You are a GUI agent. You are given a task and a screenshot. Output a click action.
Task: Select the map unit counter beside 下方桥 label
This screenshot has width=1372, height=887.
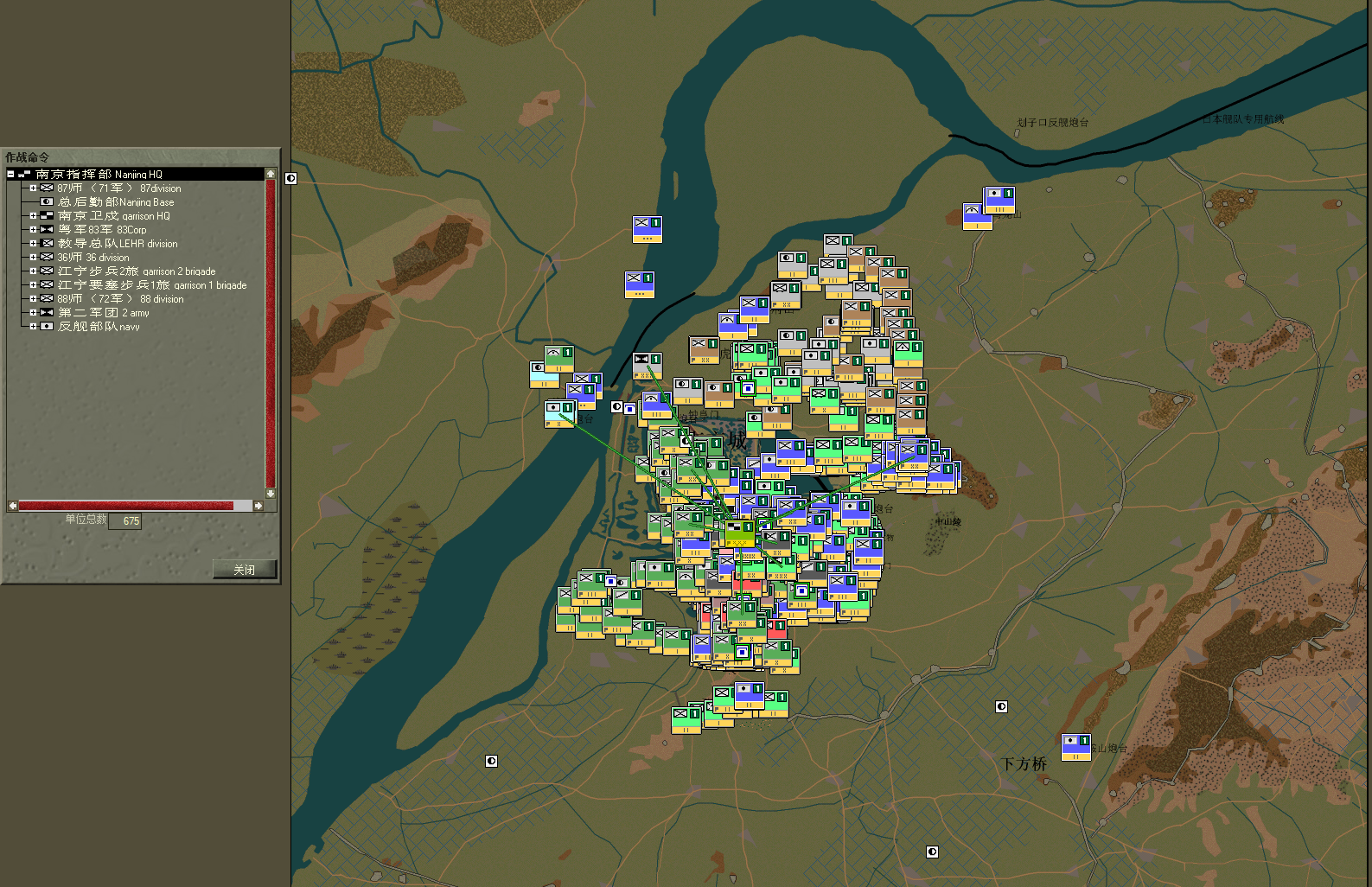click(x=1076, y=747)
